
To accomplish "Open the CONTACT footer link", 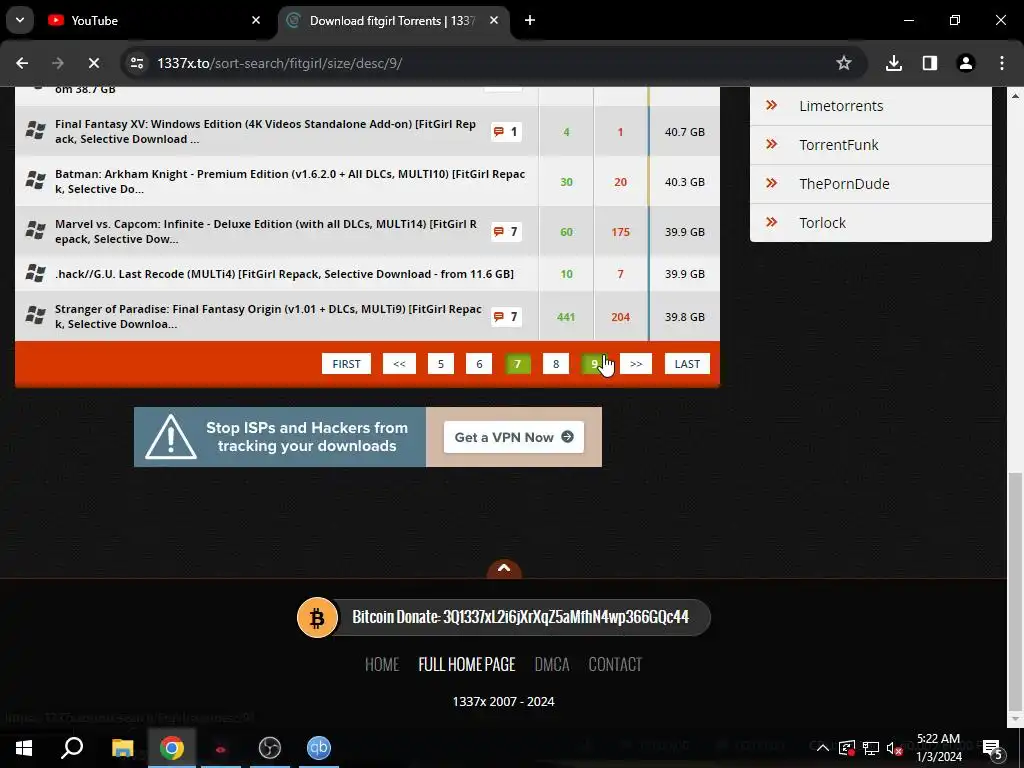I will (615, 664).
